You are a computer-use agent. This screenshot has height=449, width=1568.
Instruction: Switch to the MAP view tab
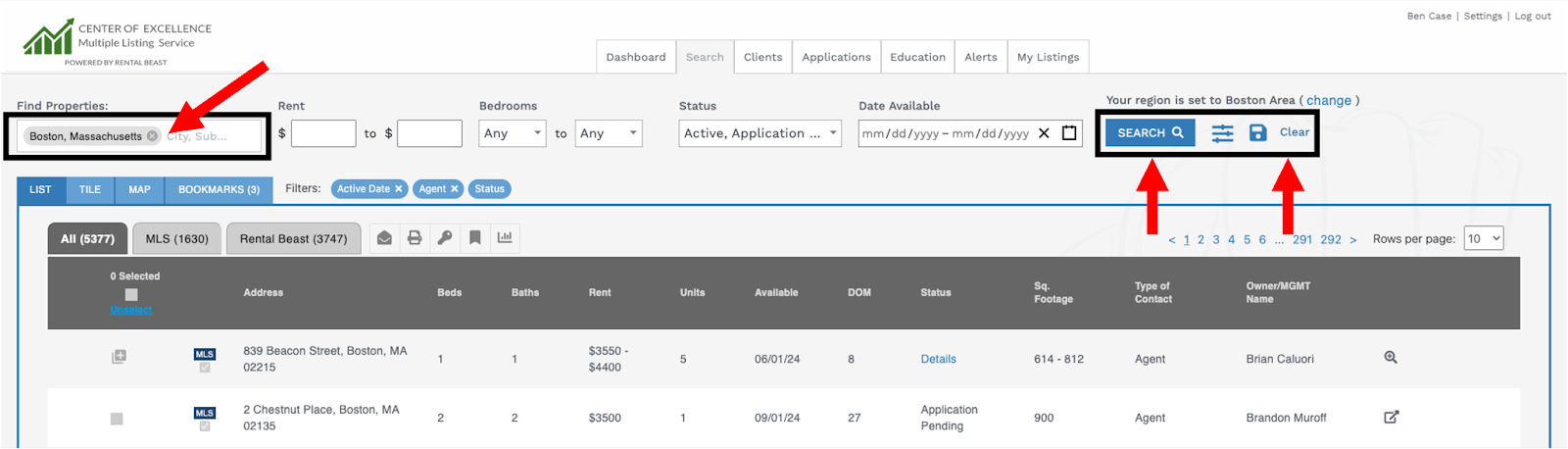pos(139,189)
